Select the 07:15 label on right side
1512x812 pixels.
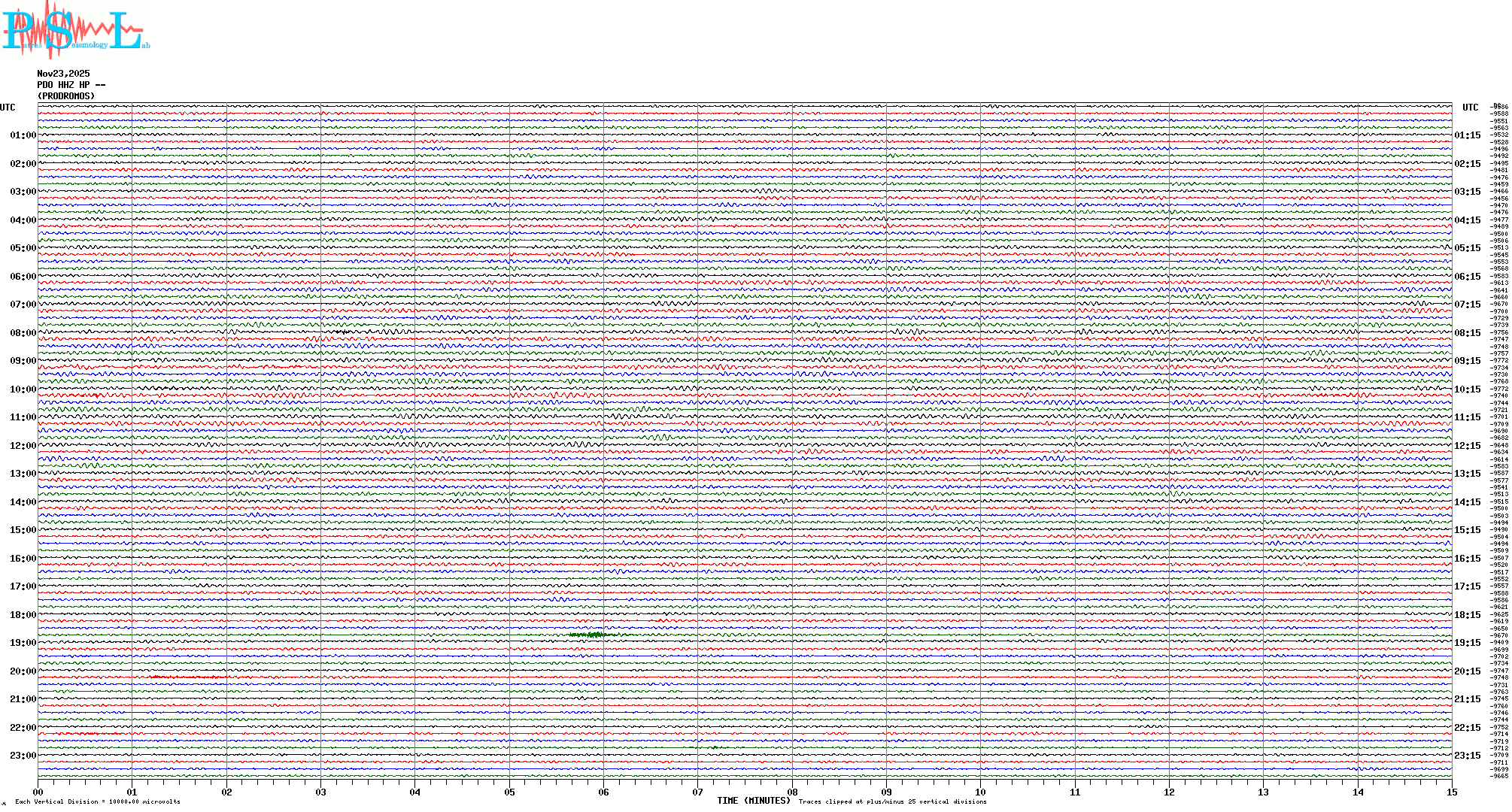pos(1467,304)
